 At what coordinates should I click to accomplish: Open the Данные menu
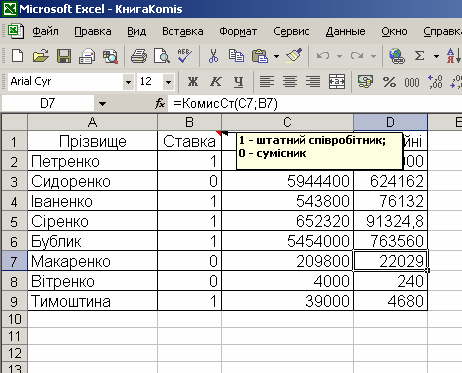point(345,31)
